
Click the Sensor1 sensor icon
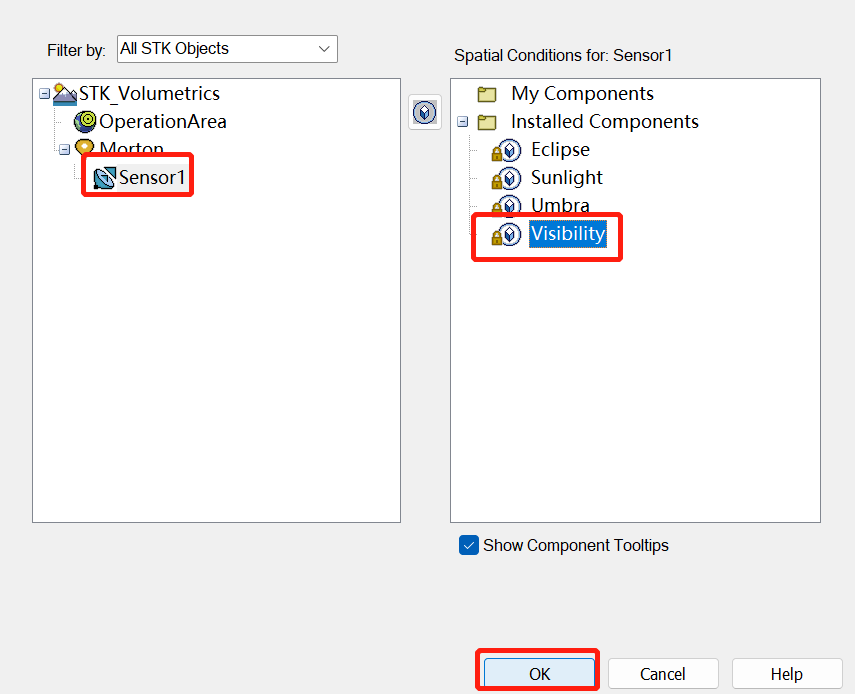[x=104, y=178]
